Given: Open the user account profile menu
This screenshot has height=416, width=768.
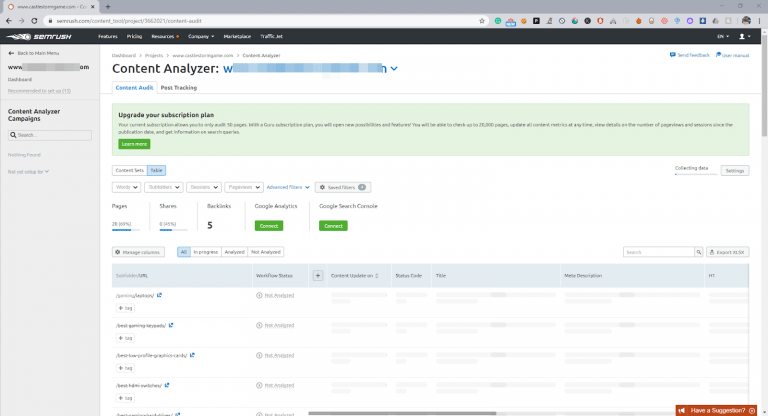Looking at the screenshot, I should 744,36.
